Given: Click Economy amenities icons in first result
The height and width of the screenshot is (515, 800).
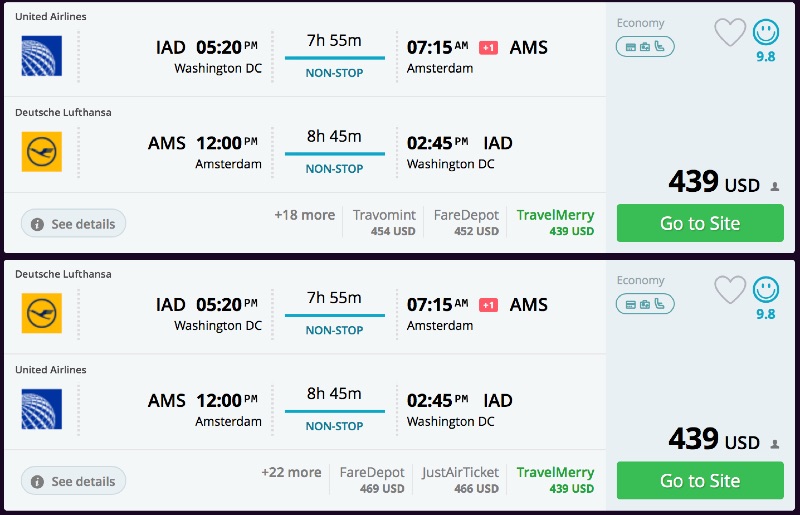Looking at the screenshot, I should click(645, 46).
